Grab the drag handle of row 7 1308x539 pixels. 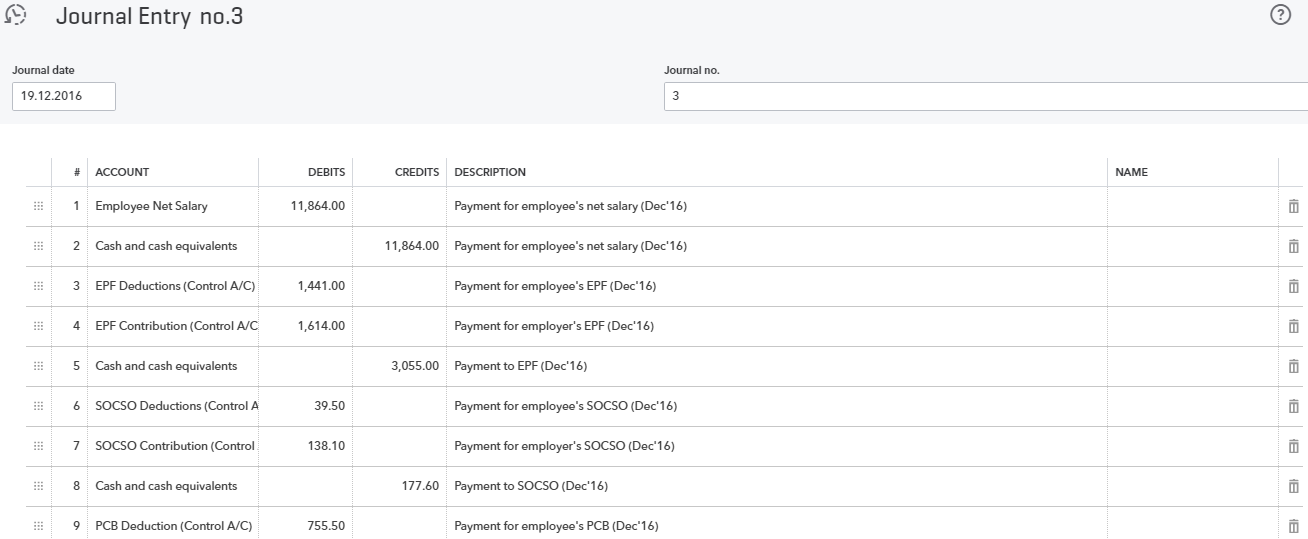38,446
